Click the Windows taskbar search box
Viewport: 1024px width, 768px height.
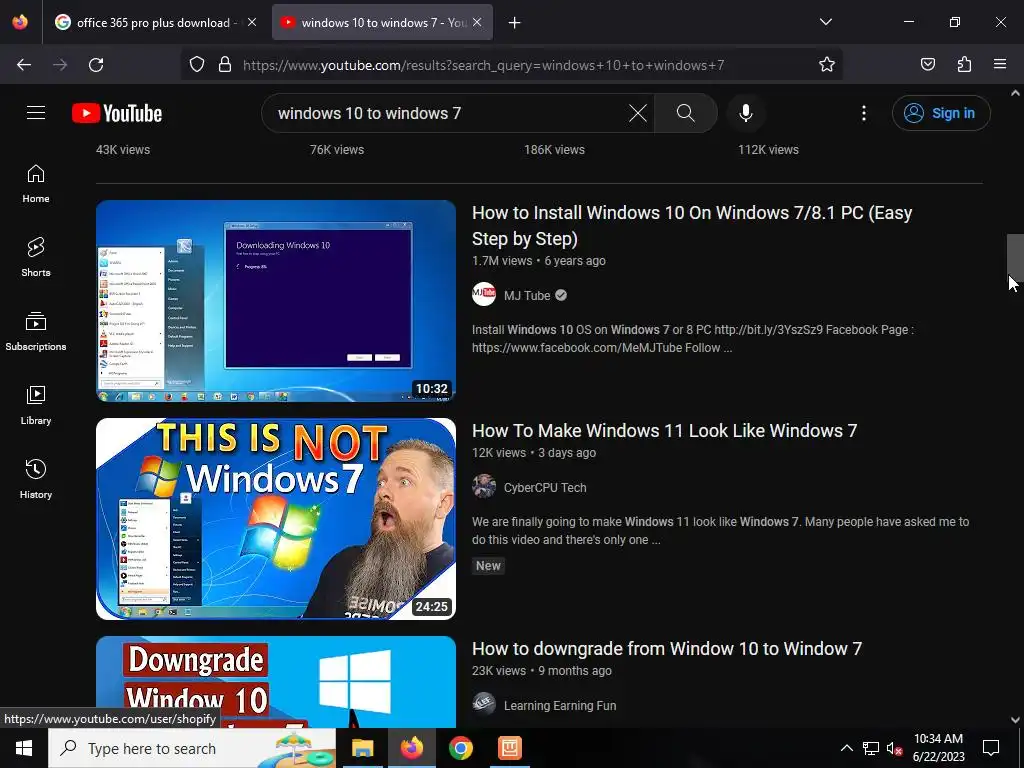pos(192,748)
